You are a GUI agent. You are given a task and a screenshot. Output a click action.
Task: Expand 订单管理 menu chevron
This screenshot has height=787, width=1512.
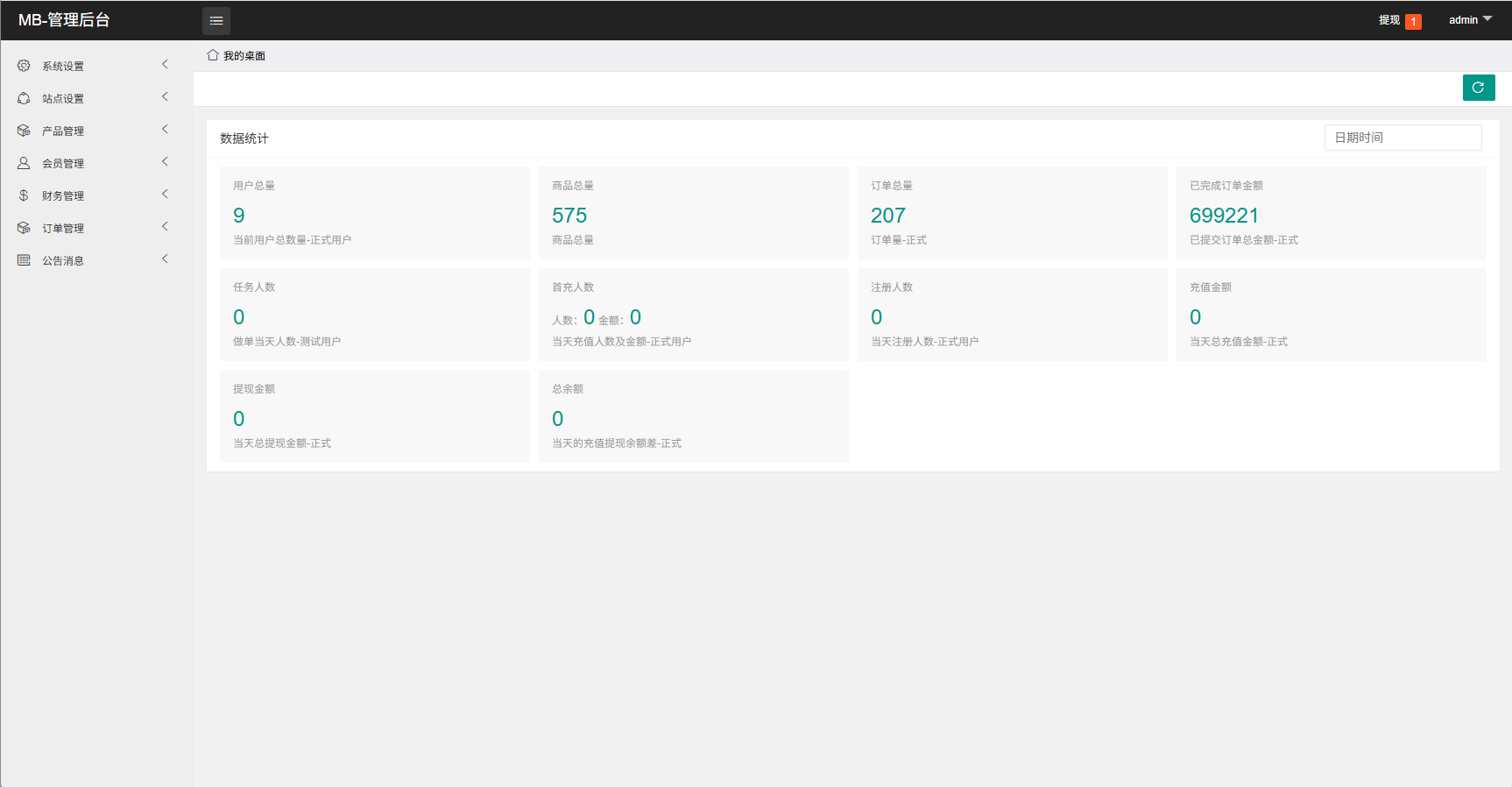pyautogui.click(x=165, y=226)
